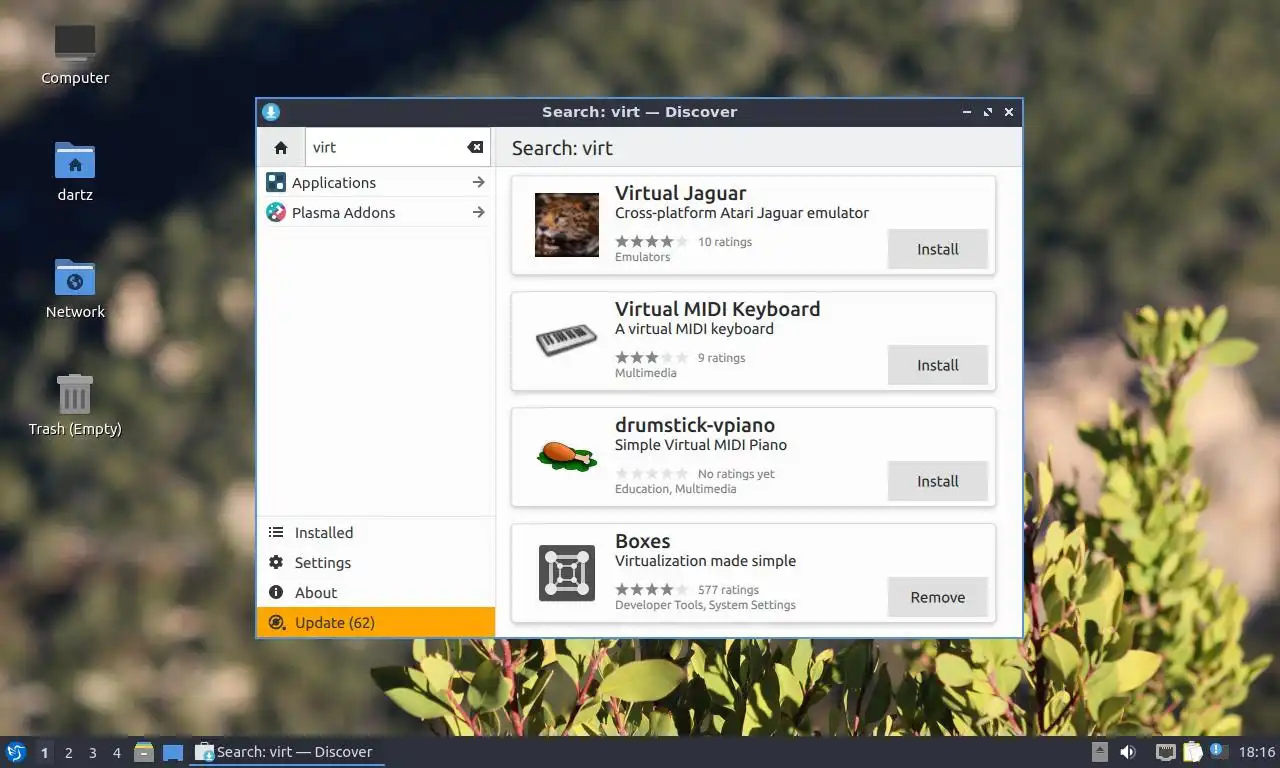This screenshot has width=1280, height=768.
Task: Expand the Plasma Addons category arrow
Action: 478,212
